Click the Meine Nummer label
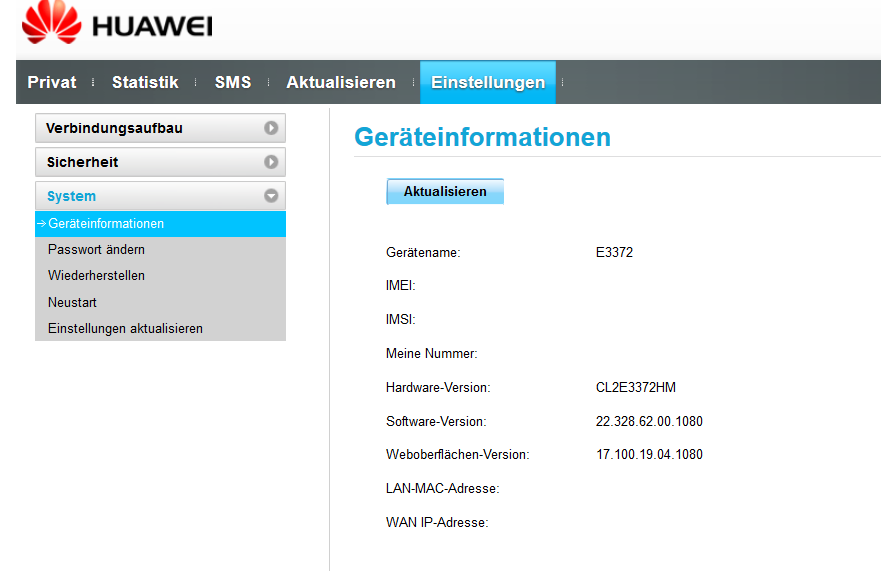881x571 pixels. tap(432, 354)
